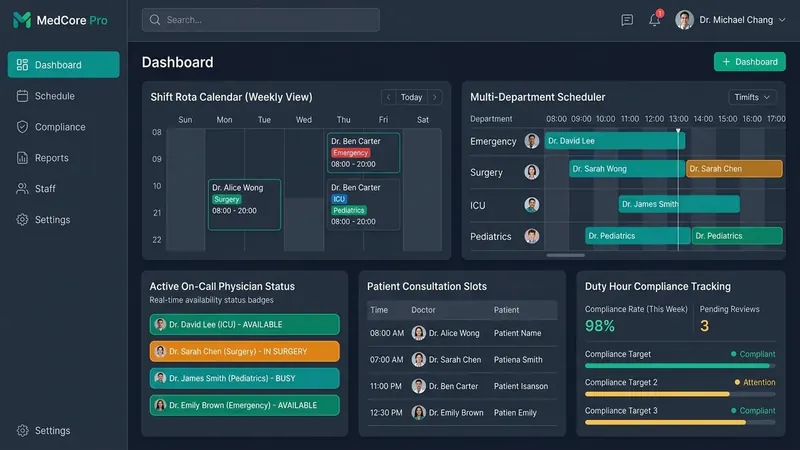Click Dr. Michael Chang's profile avatar
This screenshot has height=450, width=800.
click(x=684, y=20)
